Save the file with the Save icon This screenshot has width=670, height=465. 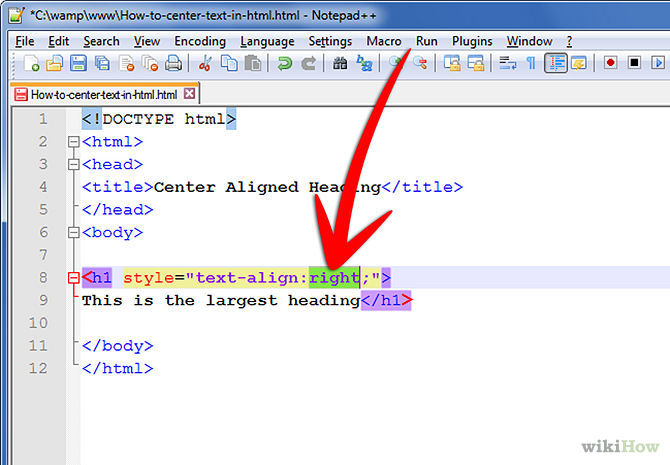(x=78, y=64)
